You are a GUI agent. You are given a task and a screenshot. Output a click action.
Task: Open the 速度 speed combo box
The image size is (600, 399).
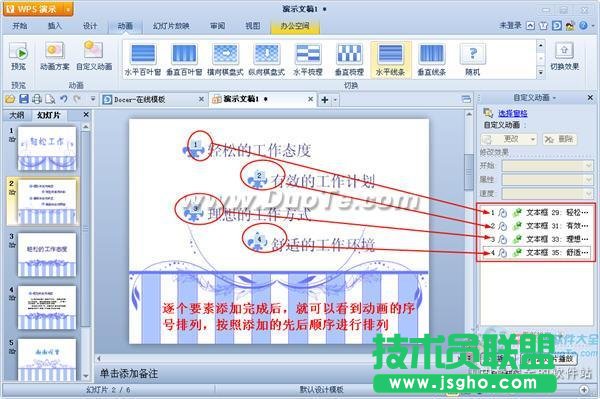(548, 193)
